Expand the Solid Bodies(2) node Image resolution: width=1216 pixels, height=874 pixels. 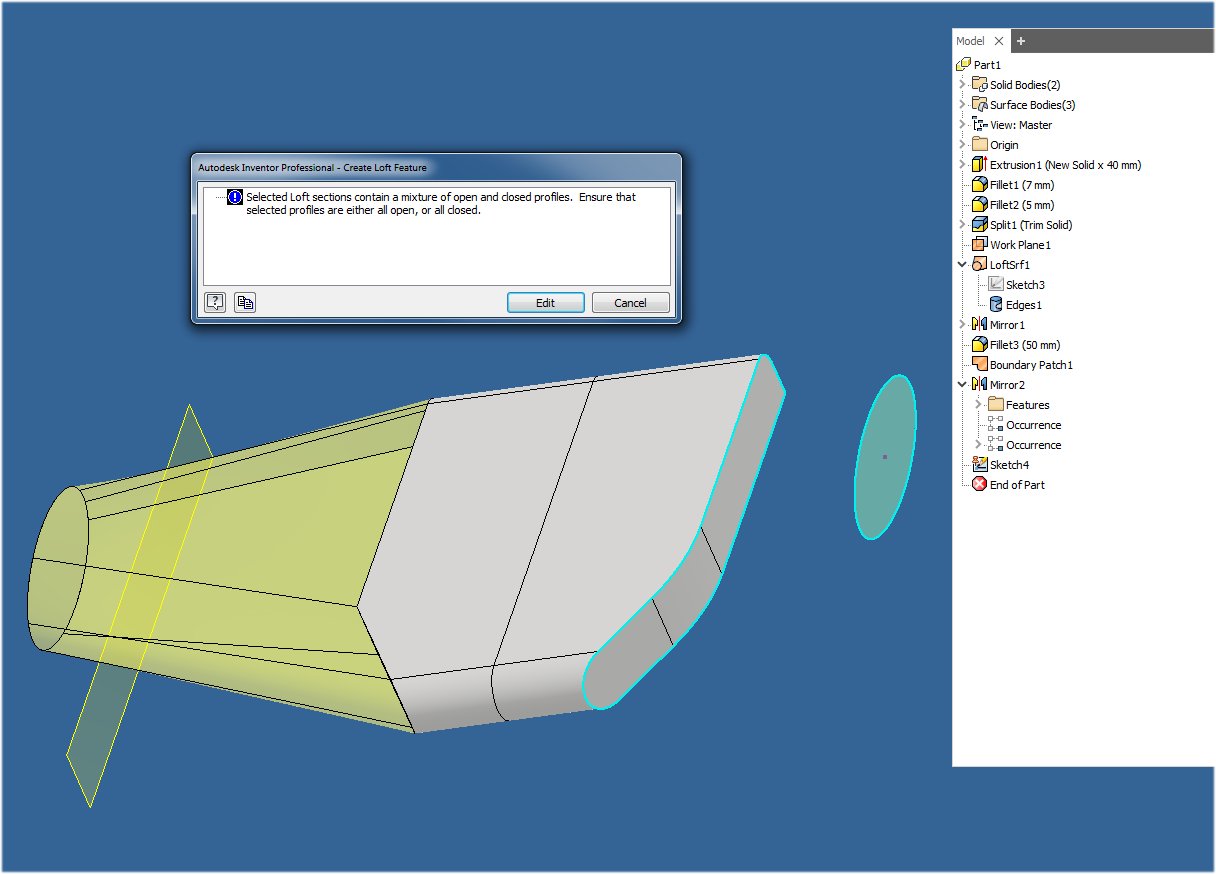pos(960,84)
